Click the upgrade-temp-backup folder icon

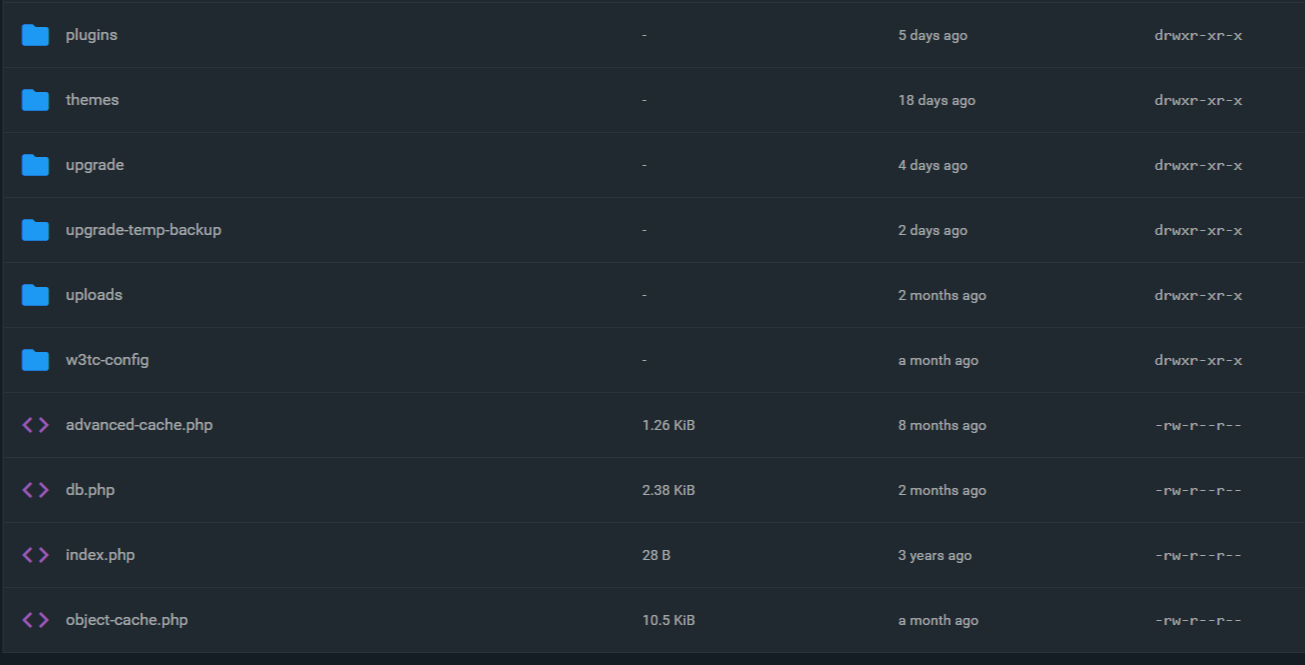35,230
